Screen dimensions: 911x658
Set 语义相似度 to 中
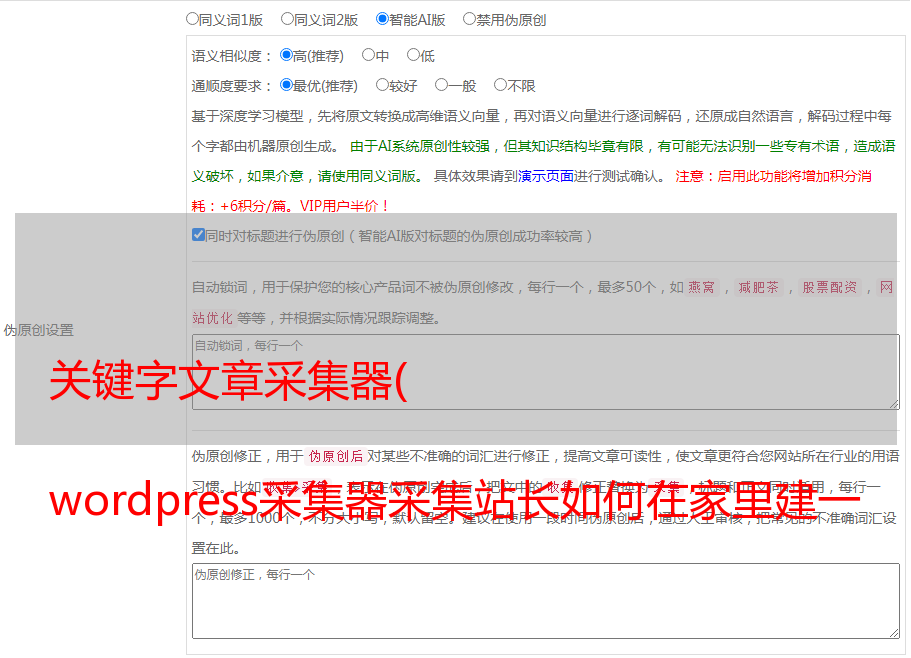[368, 55]
